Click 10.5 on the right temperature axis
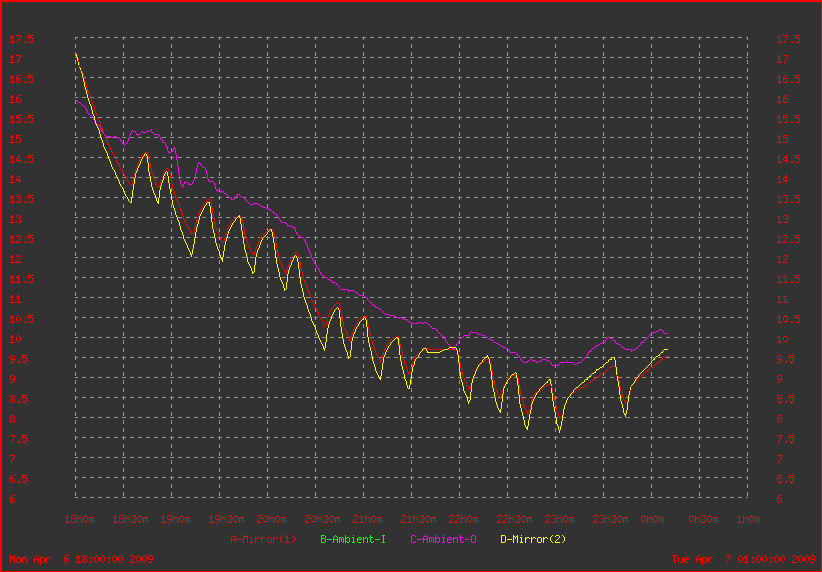Screen dimensions: 822x572 [788, 319]
